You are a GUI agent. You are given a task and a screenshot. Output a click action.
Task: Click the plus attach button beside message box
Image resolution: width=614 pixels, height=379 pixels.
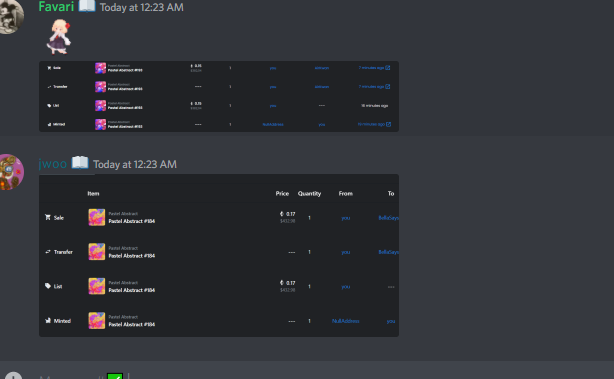[13, 375]
